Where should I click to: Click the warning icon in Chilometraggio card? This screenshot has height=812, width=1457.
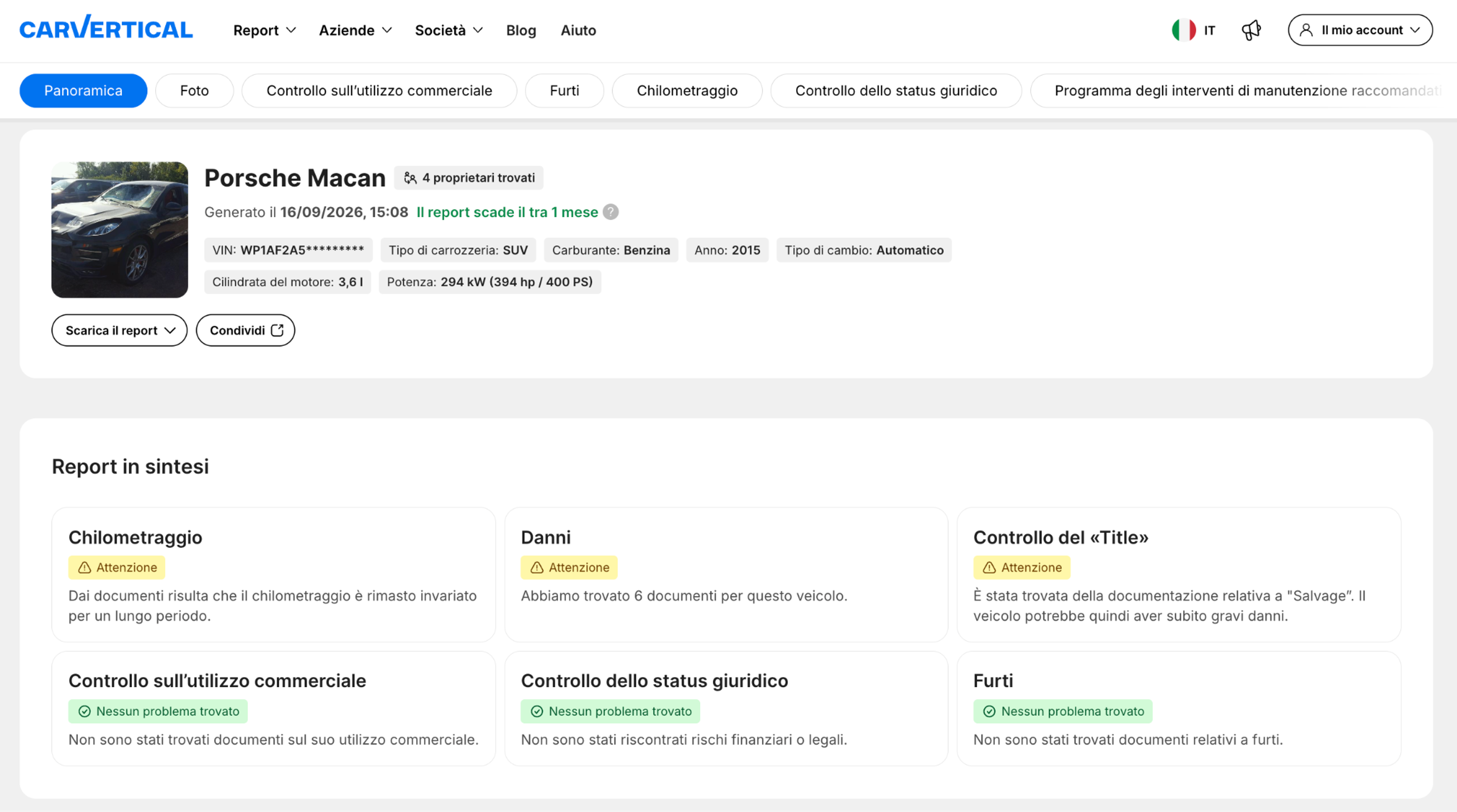pyautogui.click(x=84, y=568)
